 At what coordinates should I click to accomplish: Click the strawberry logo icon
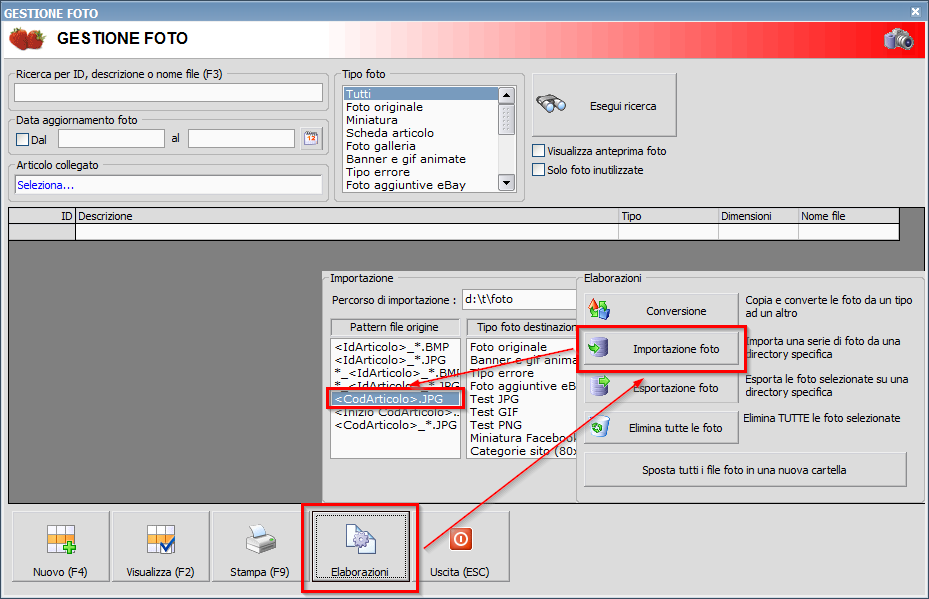pyautogui.click(x=27, y=39)
